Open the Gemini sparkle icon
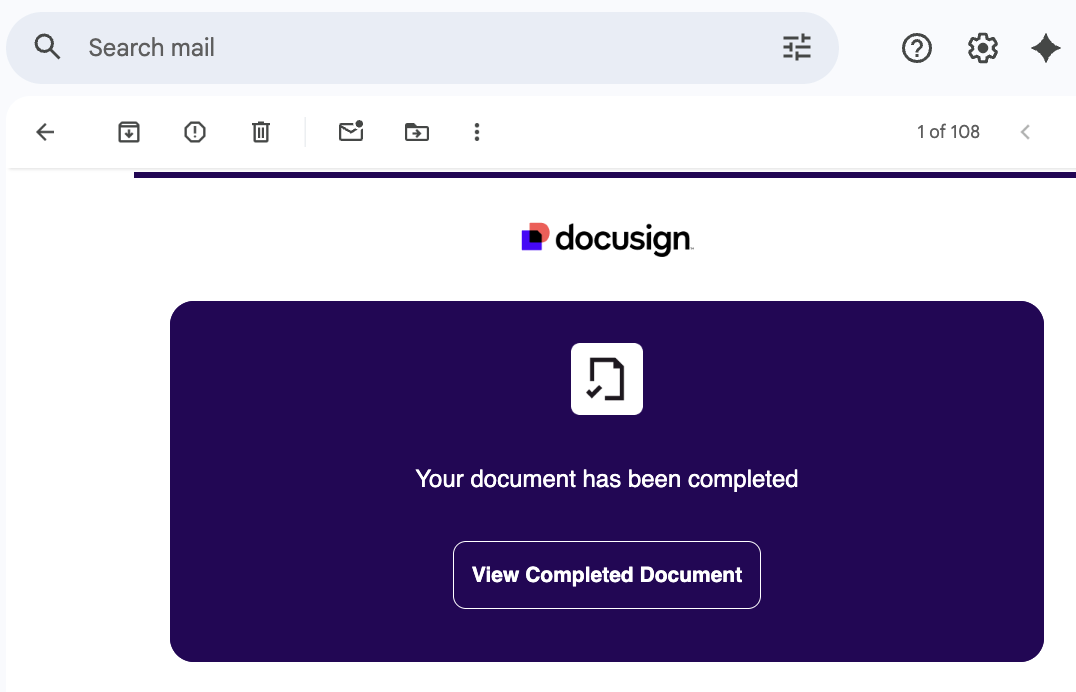Image resolution: width=1076 pixels, height=692 pixels. 1046,48
